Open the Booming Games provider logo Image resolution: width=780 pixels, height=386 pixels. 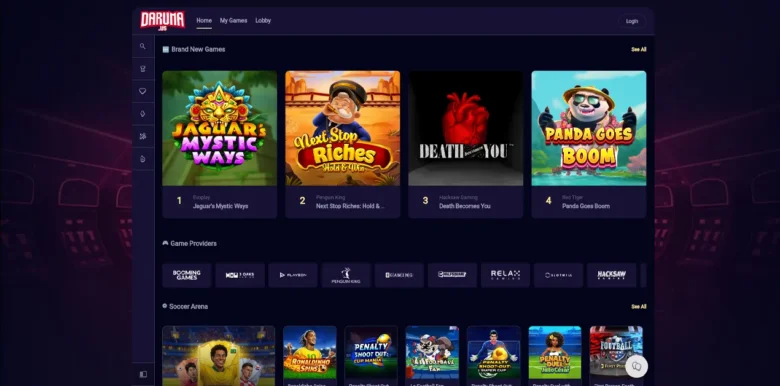pos(187,275)
